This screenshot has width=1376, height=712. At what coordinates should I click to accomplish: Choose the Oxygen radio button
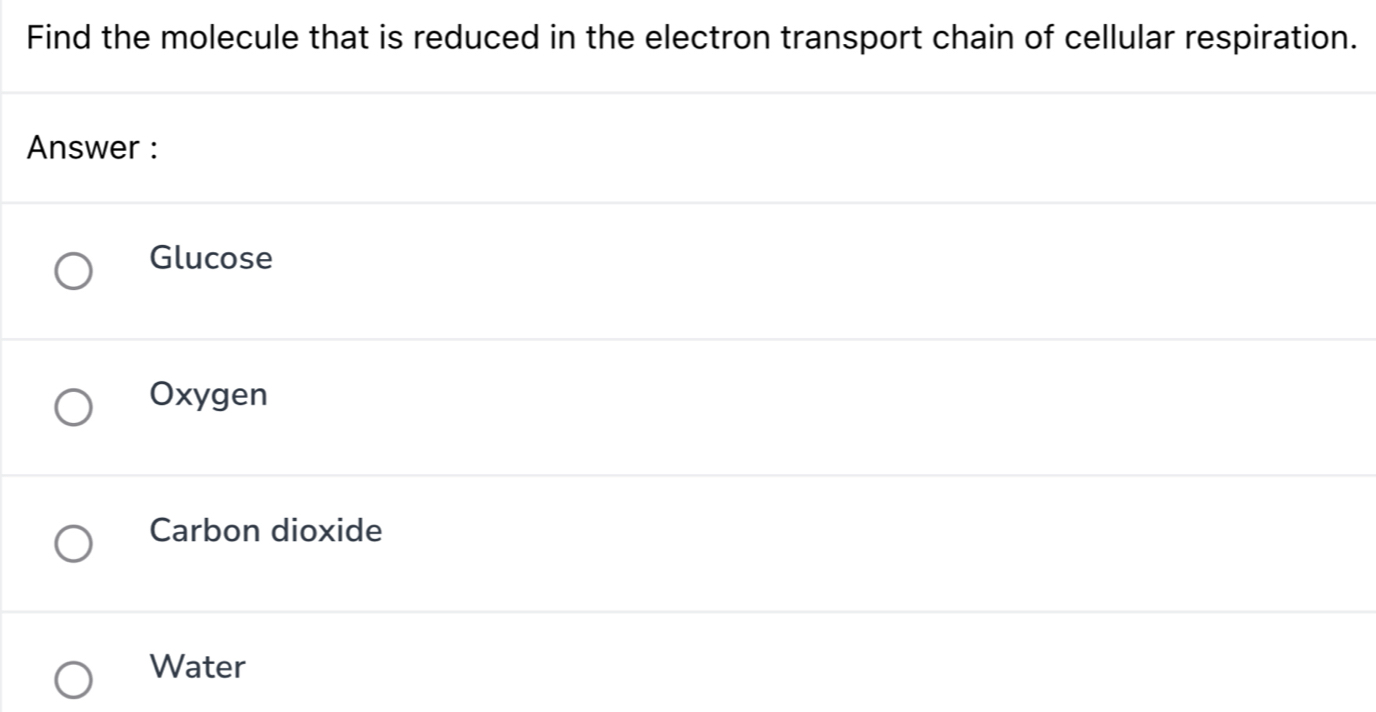pyautogui.click(x=71, y=408)
